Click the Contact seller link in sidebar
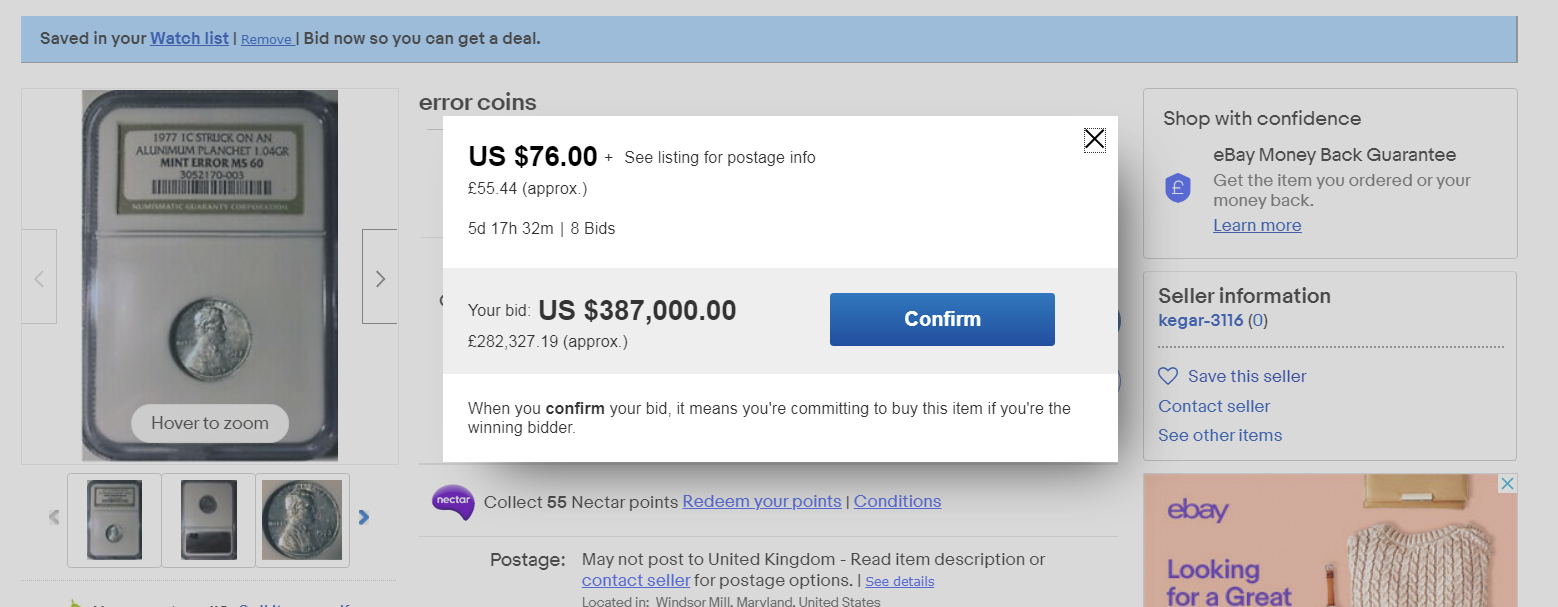Viewport: 1558px width, 607px height. (x=1214, y=407)
